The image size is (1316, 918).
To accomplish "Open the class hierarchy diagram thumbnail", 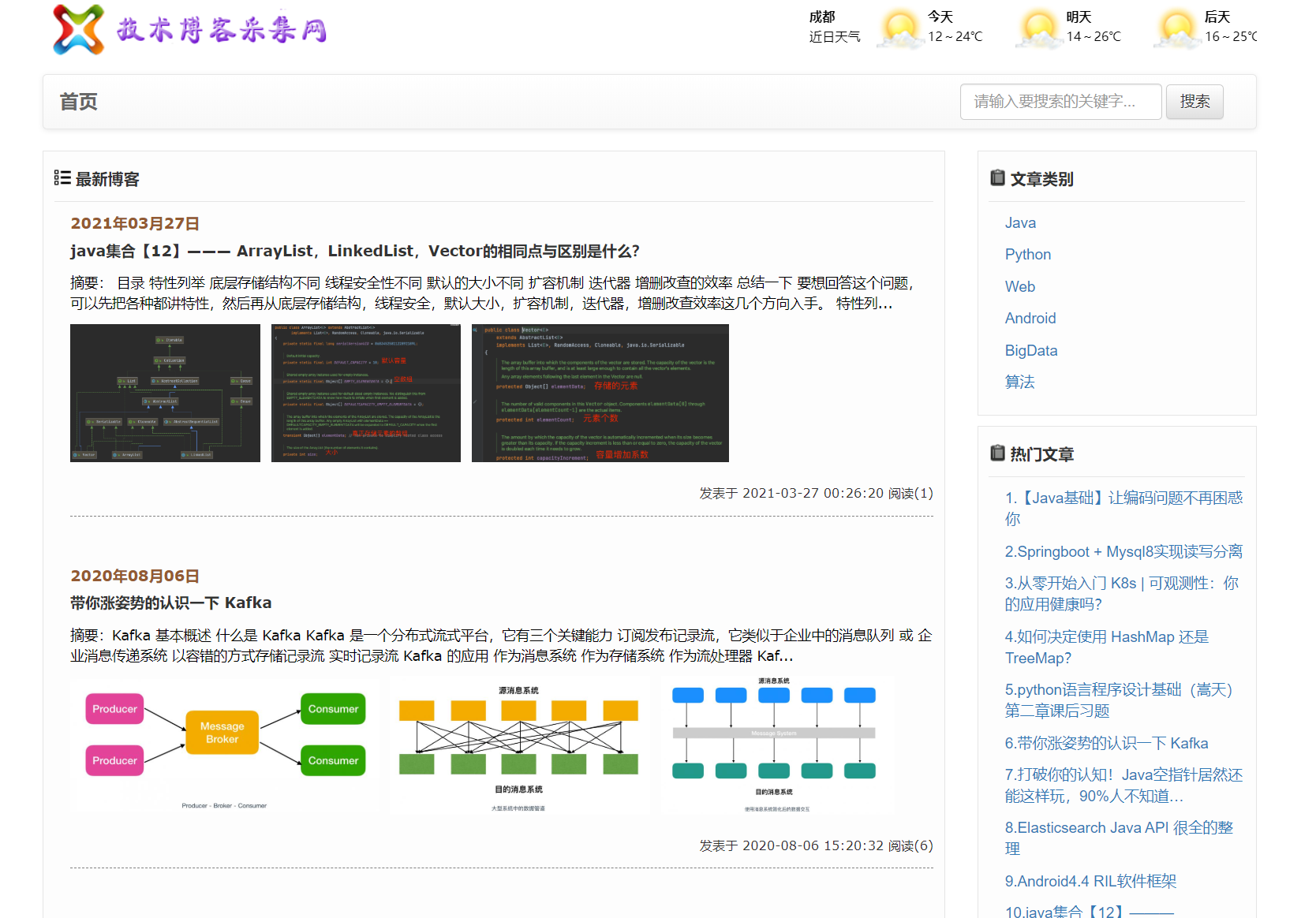I will click(165, 393).
